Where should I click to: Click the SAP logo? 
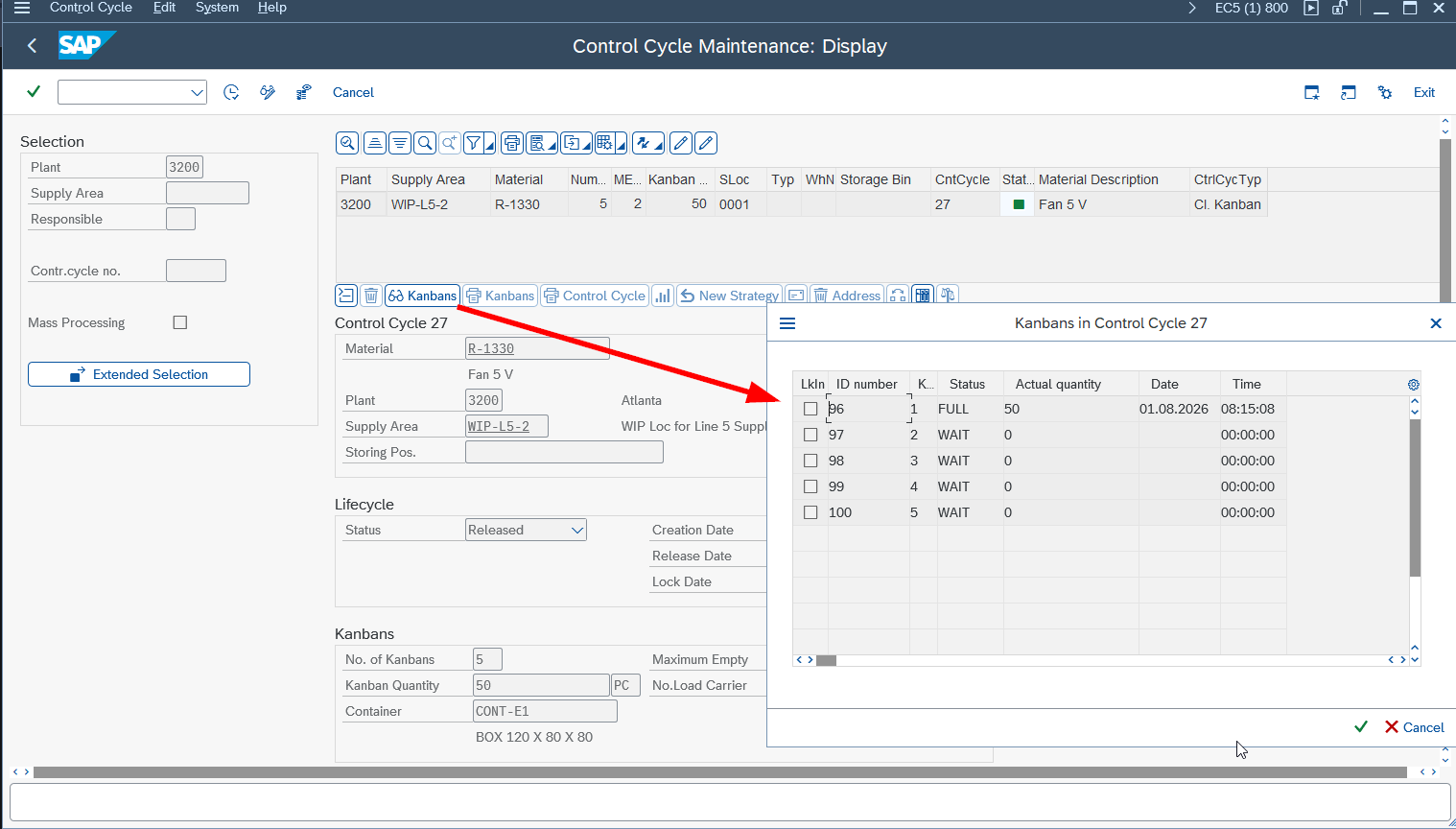point(86,45)
